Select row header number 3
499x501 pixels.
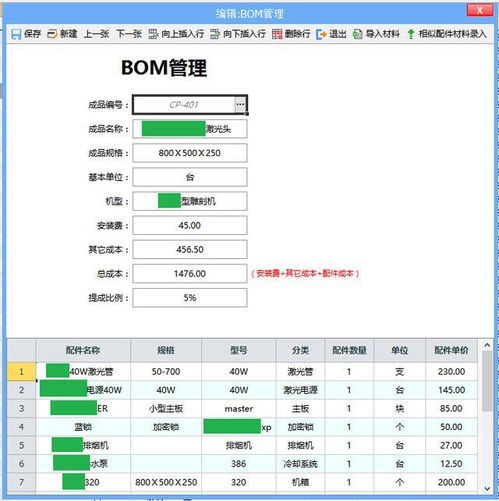[21, 408]
